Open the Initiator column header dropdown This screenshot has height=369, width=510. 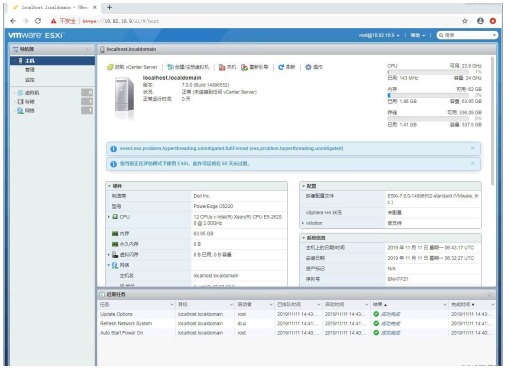[x=271, y=304]
